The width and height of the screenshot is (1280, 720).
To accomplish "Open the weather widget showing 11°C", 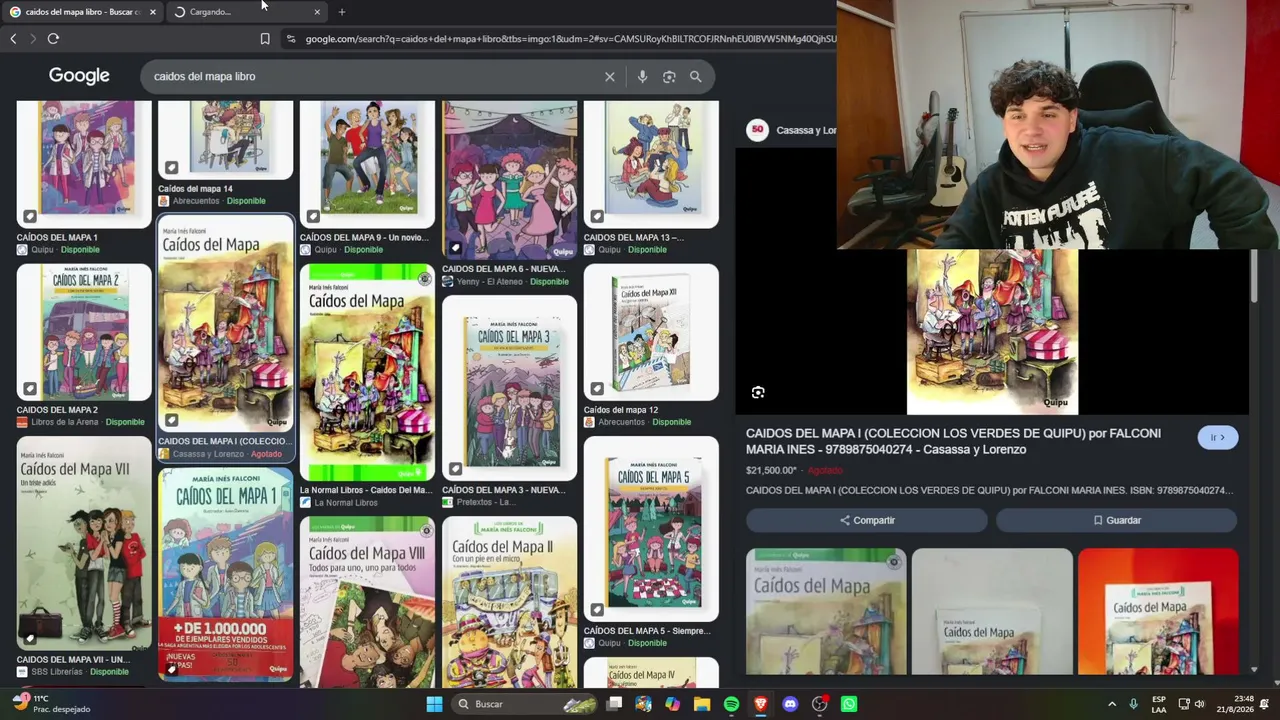I will pyautogui.click(x=50, y=704).
